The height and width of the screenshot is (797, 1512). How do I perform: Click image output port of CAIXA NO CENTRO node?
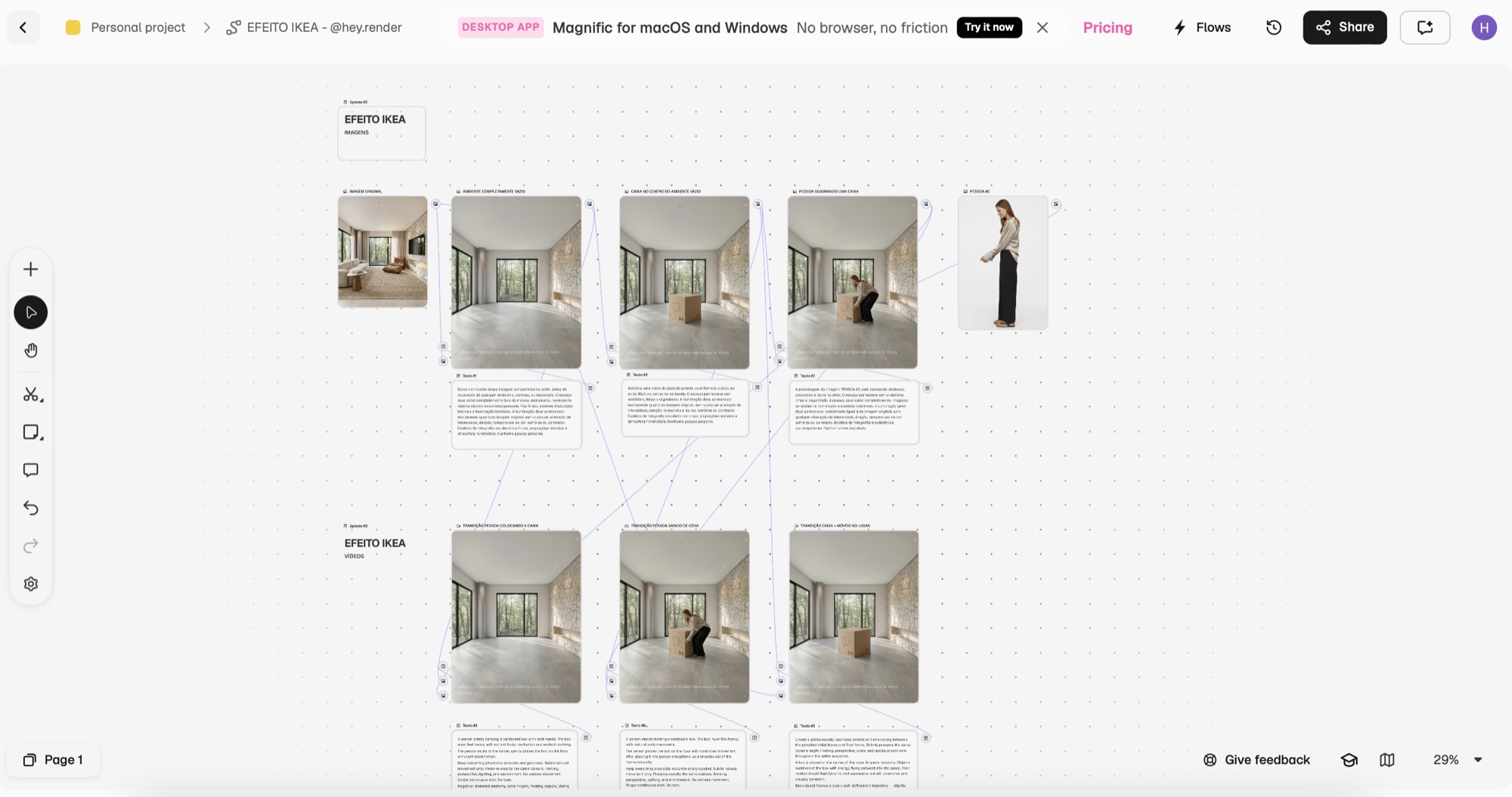coord(758,203)
